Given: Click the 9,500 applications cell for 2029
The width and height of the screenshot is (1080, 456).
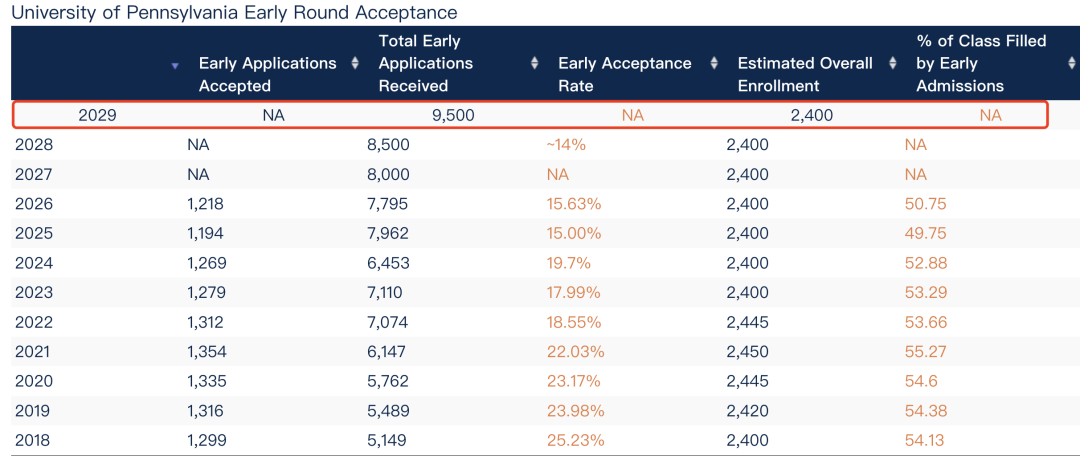Looking at the screenshot, I should click(x=453, y=115).
